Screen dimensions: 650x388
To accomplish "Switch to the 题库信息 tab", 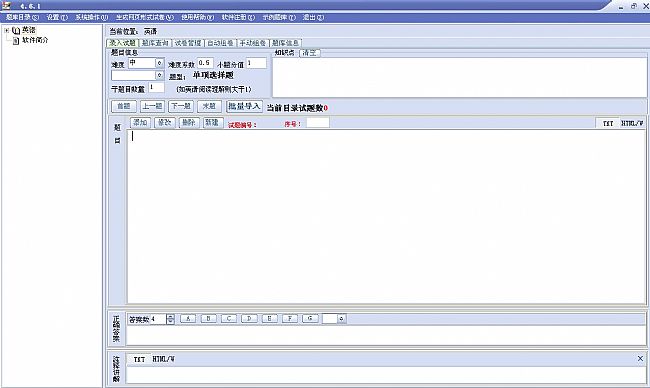I will click(x=285, y=43).
